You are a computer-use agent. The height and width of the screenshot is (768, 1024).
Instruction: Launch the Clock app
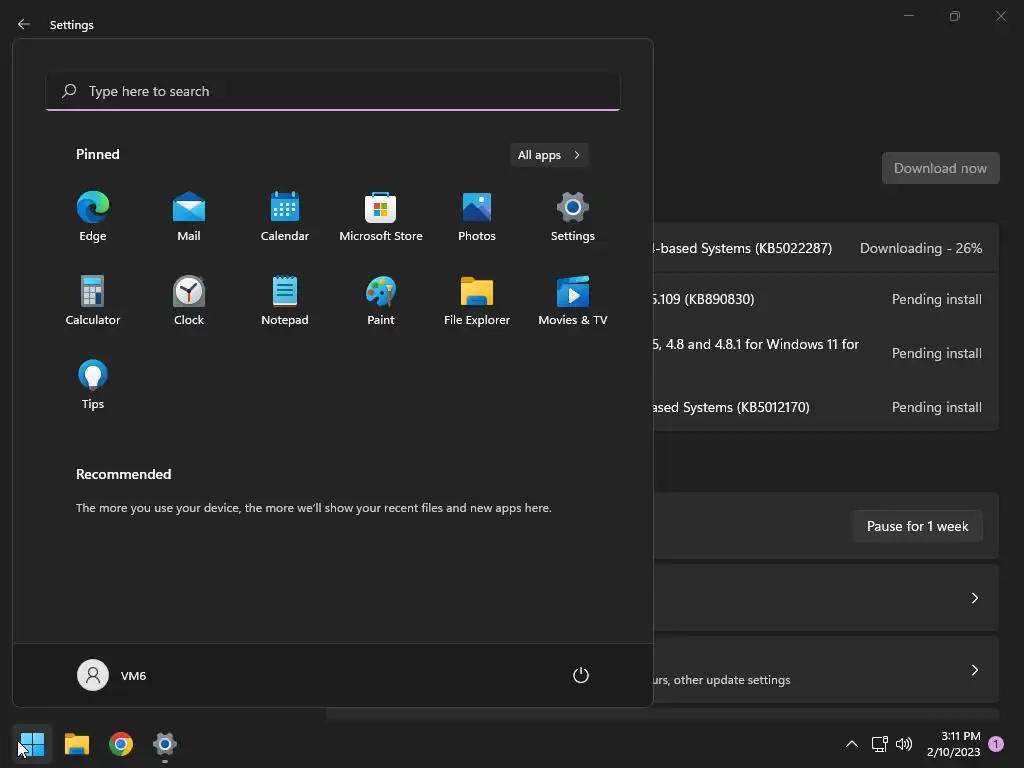[x=189, y=300]
